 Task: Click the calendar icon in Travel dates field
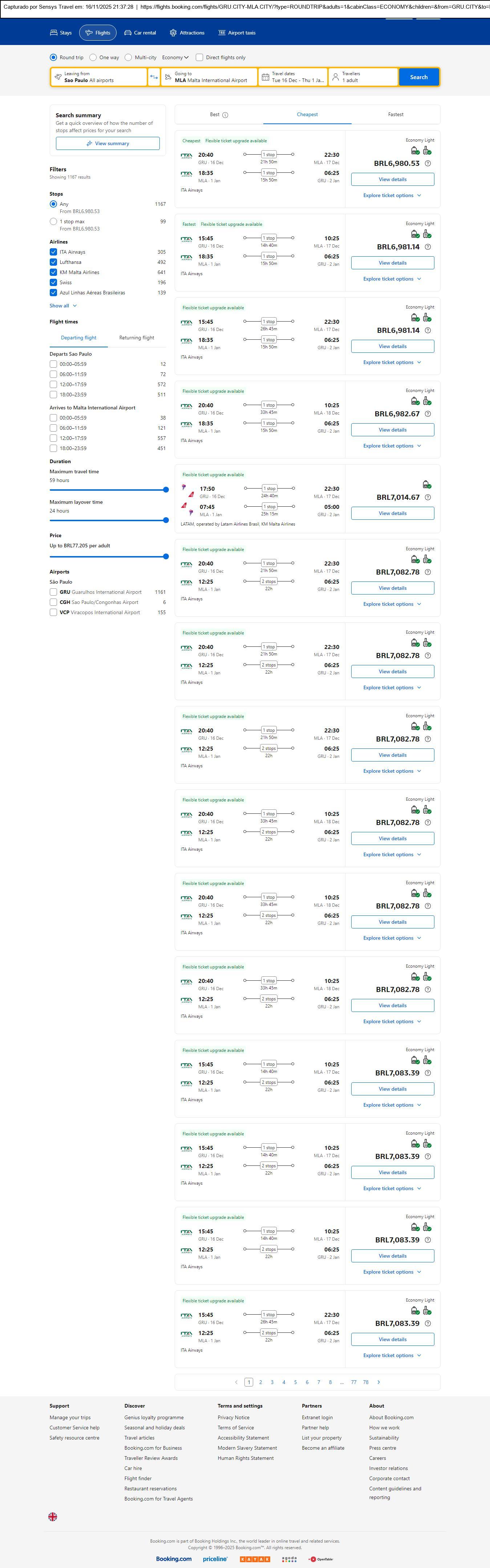point(265,77)
